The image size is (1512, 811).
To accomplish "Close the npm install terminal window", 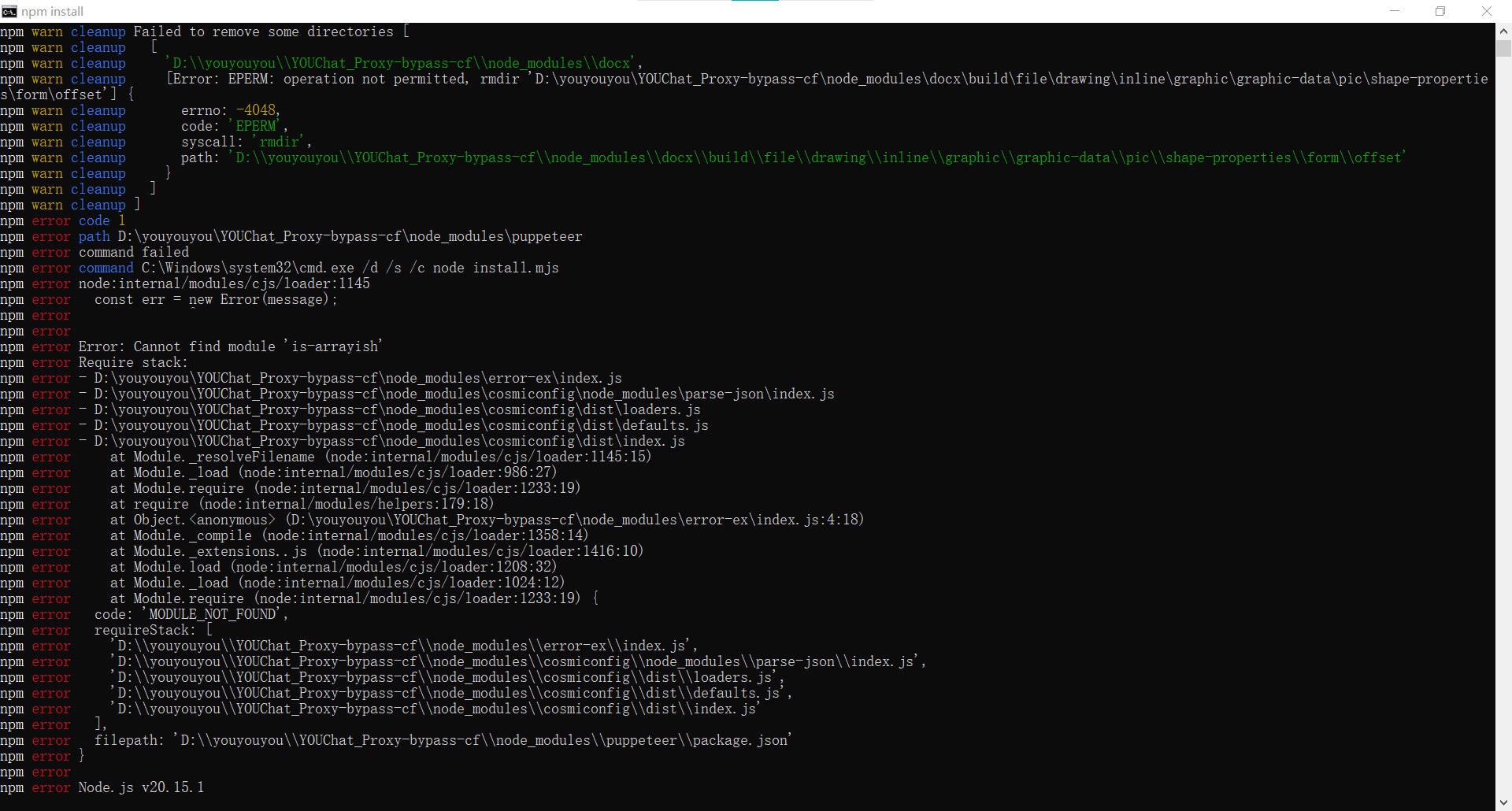I will click(x=1486, y=11).
